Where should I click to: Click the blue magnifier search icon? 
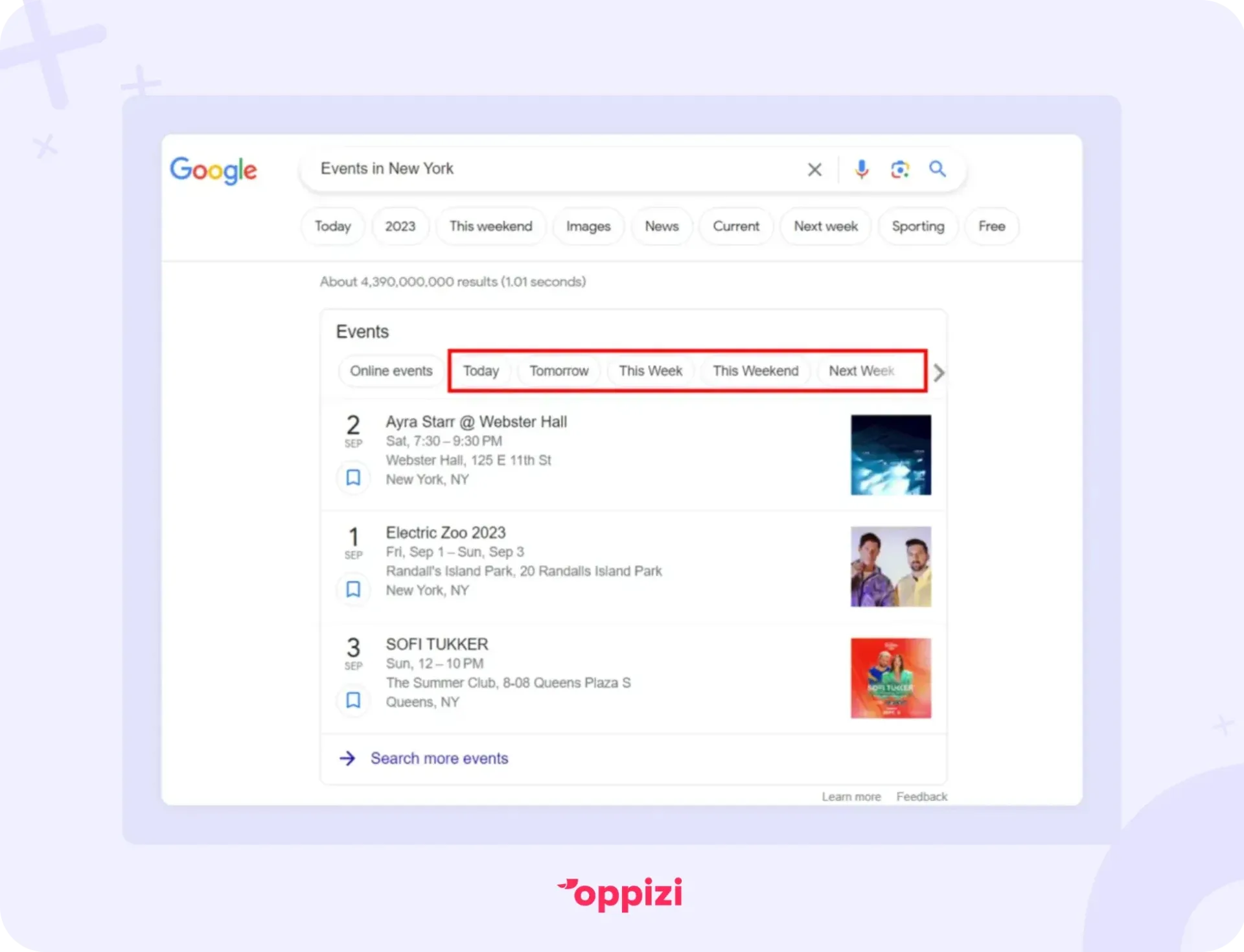(x=937, y=169)
